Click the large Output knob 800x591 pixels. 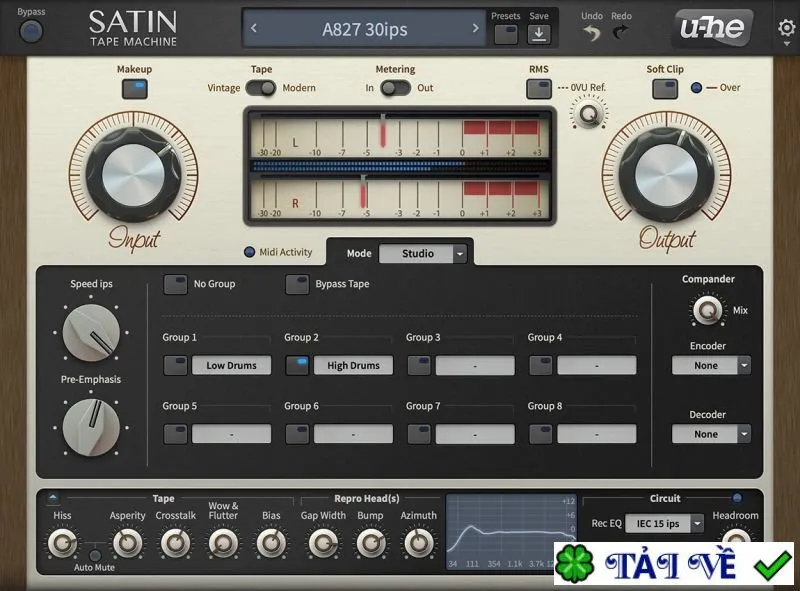(666, 175)
